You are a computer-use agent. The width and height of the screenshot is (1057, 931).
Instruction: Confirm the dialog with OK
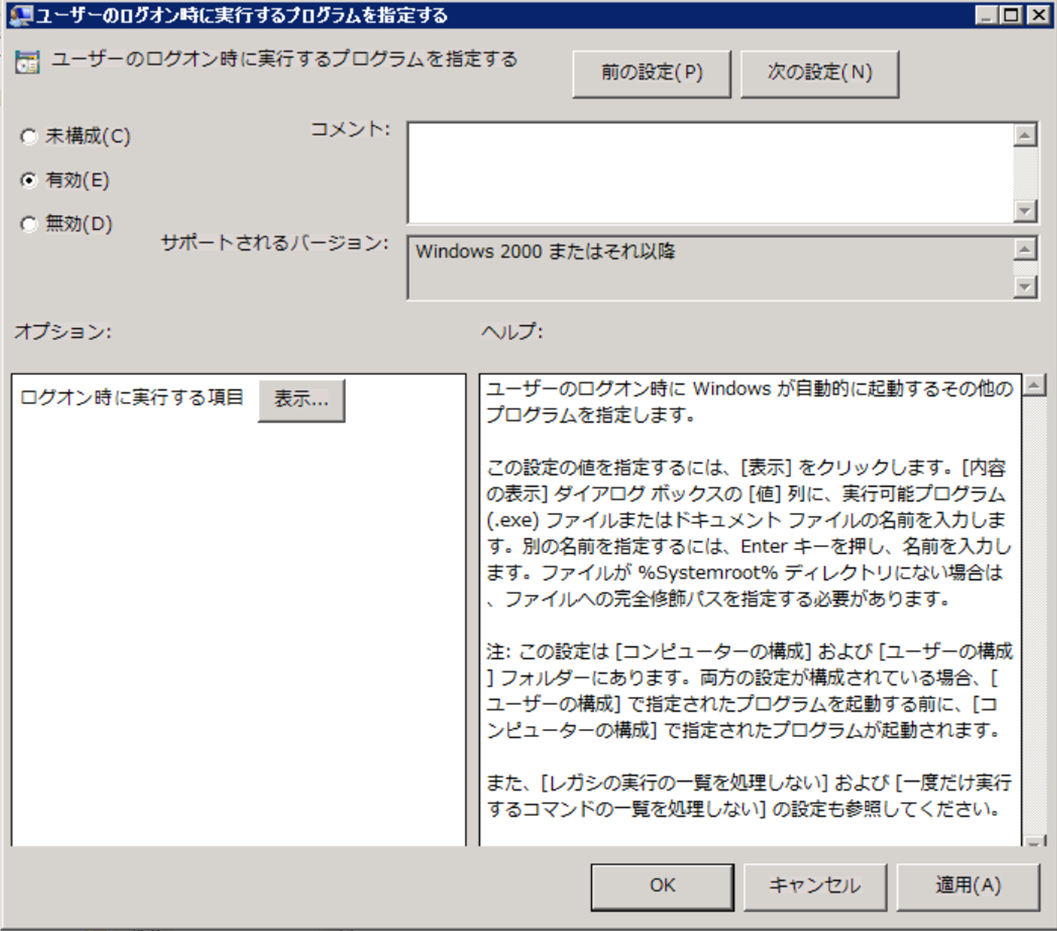[x=663, y=886]
